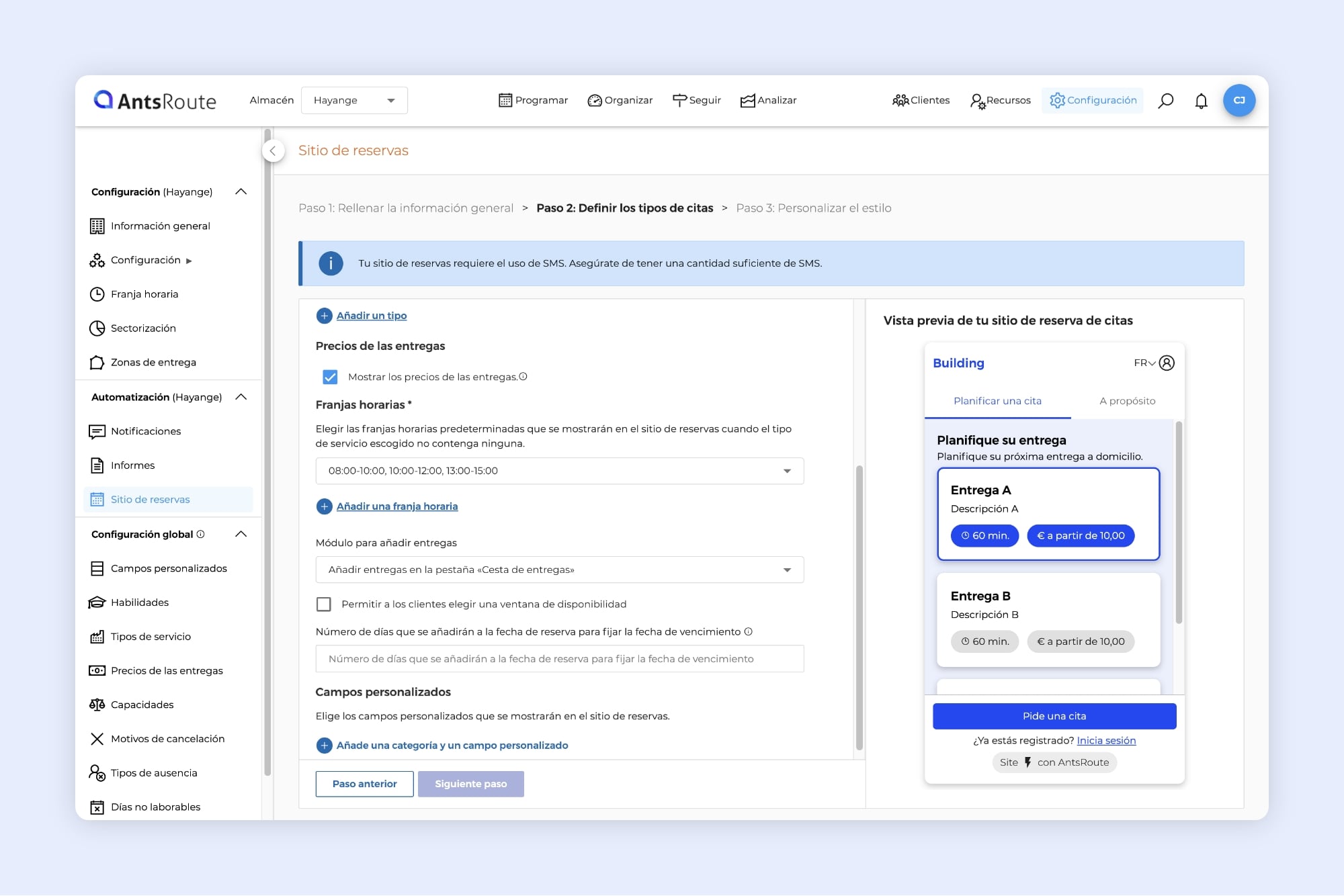The height and width of the screenshot is (896, 1344).
Task: Click the plus icon beside Añadir un tipo
Action: pos(324,316)
